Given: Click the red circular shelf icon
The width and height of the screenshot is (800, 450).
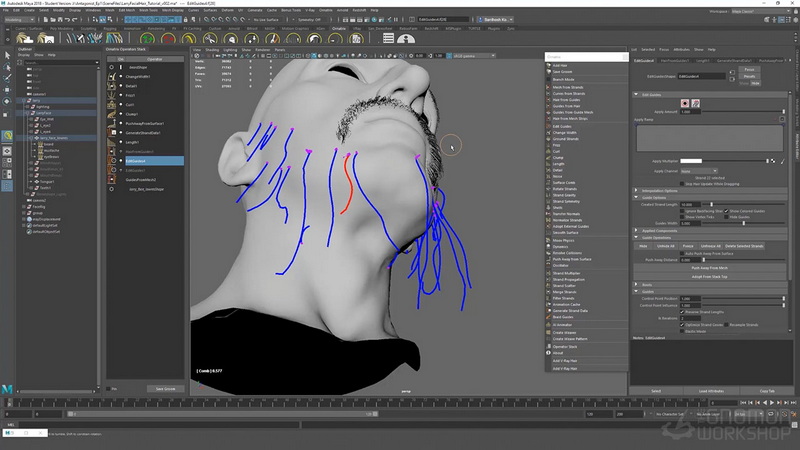Looking at the screenshot, I should pos(168,39).
